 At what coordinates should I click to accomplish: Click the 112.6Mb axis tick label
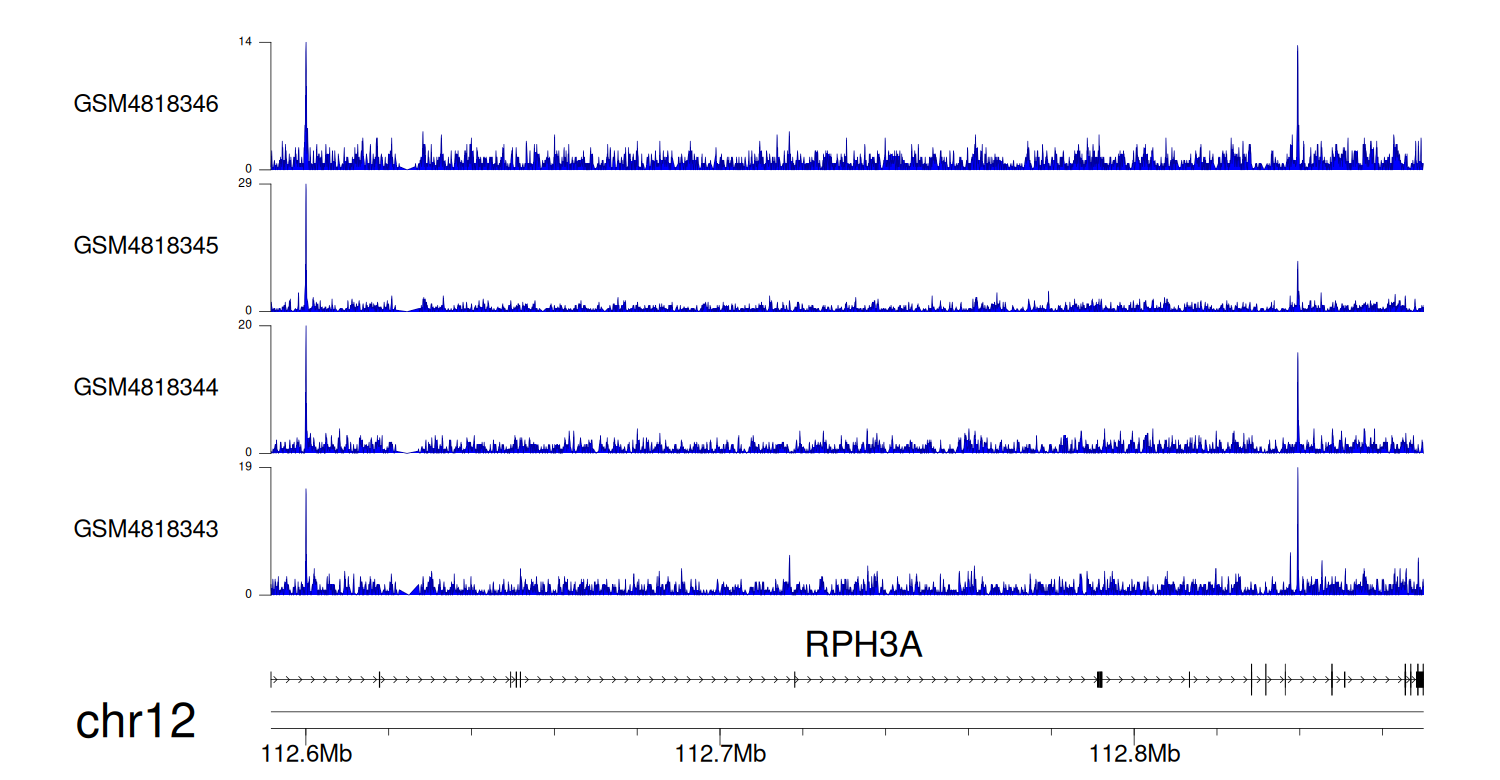click(306, 752)
